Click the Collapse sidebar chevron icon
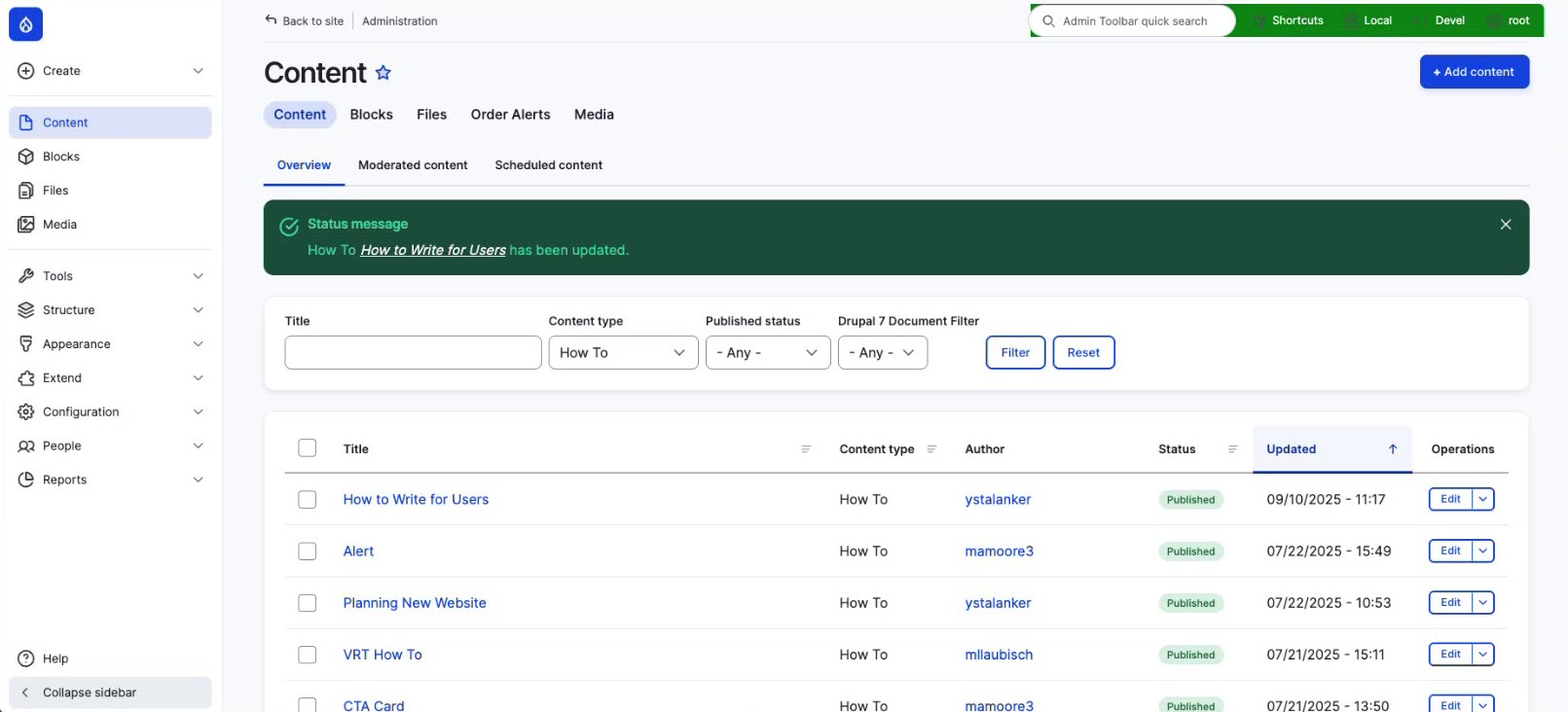The width and height of the screenshot is (1568, 712). [x=25, y=693]
